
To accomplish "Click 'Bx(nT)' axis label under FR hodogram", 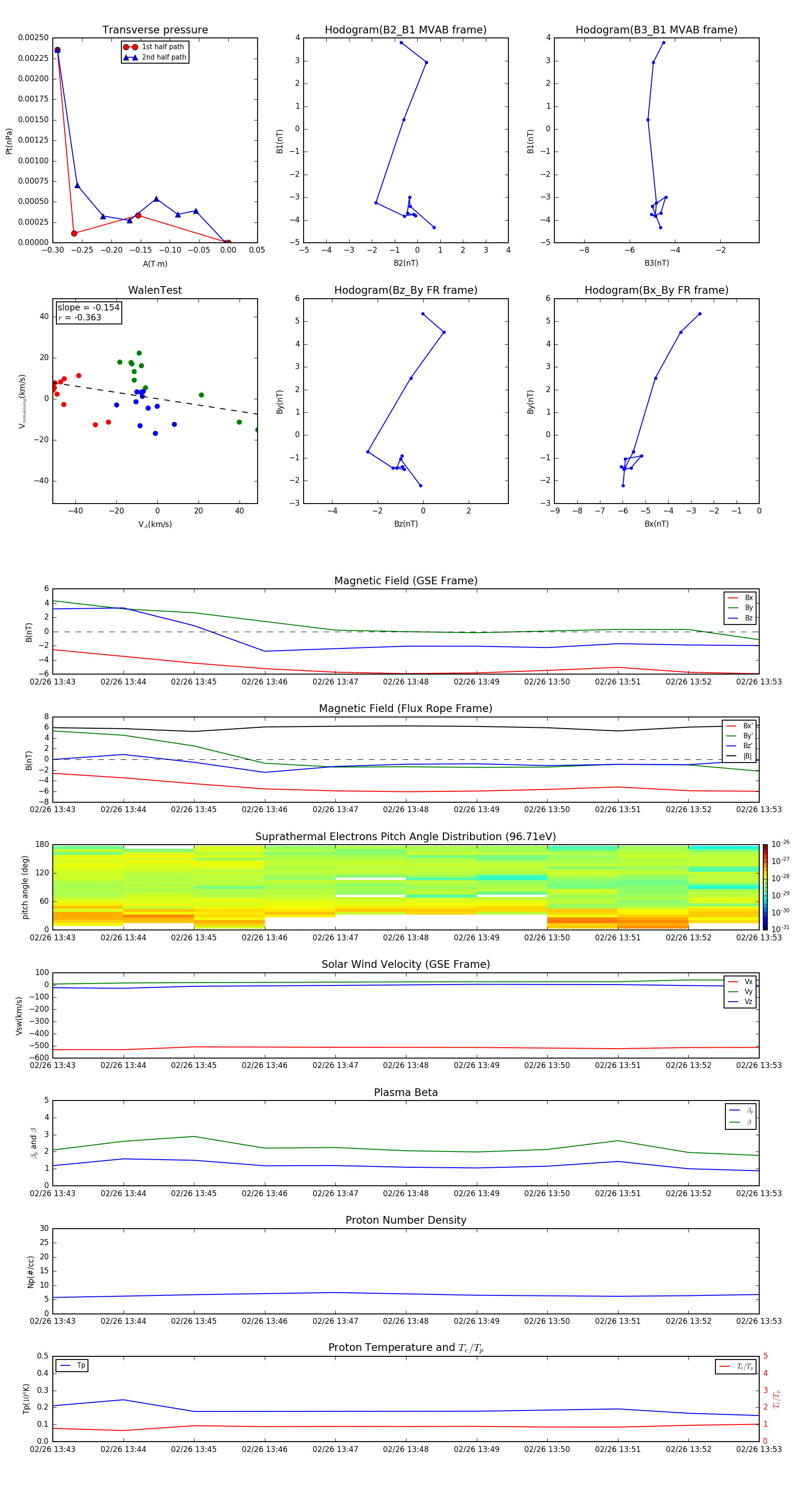I will point(656,524).
